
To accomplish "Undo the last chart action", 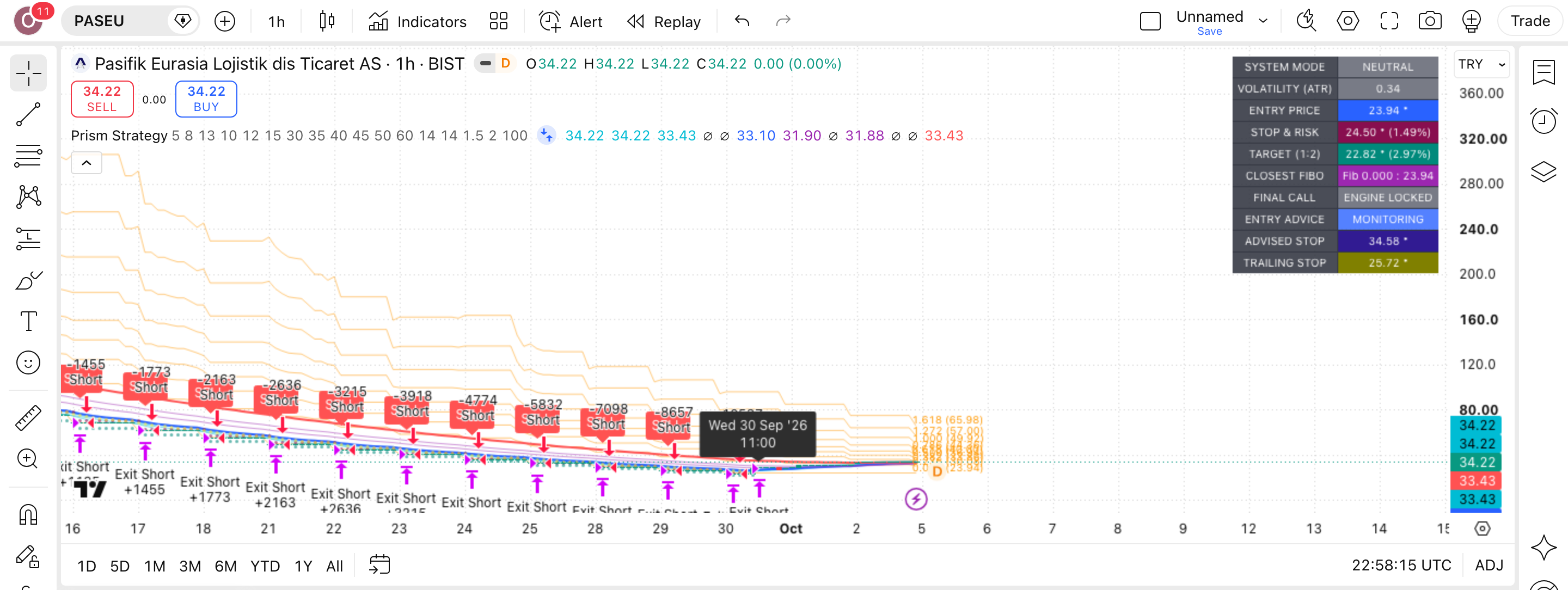I will tap(742, 21).
